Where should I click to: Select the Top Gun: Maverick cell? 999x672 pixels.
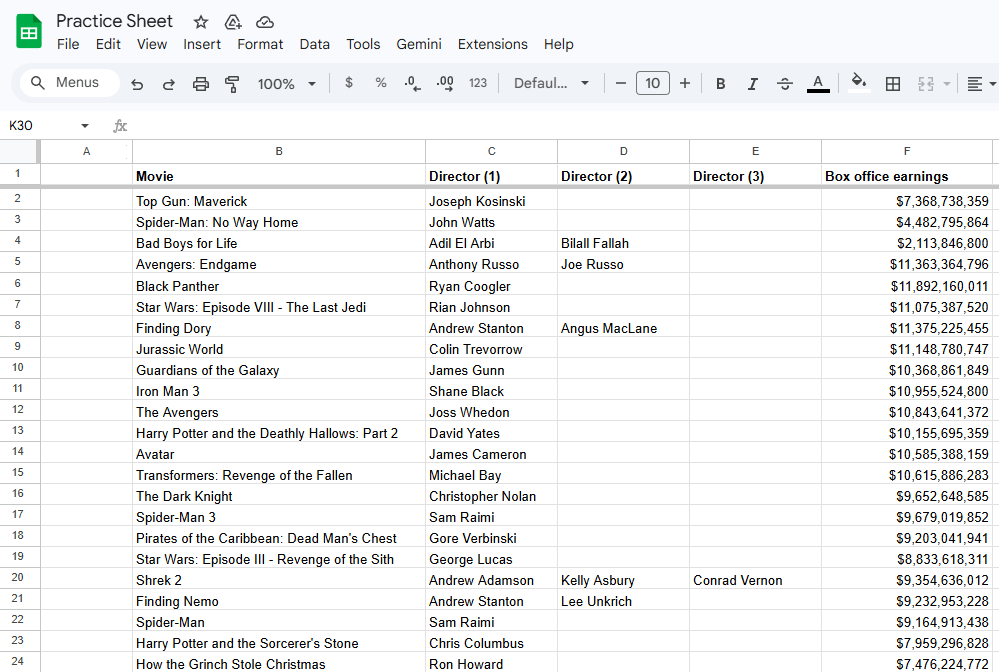pyautogui.click(x=279, y=201)
